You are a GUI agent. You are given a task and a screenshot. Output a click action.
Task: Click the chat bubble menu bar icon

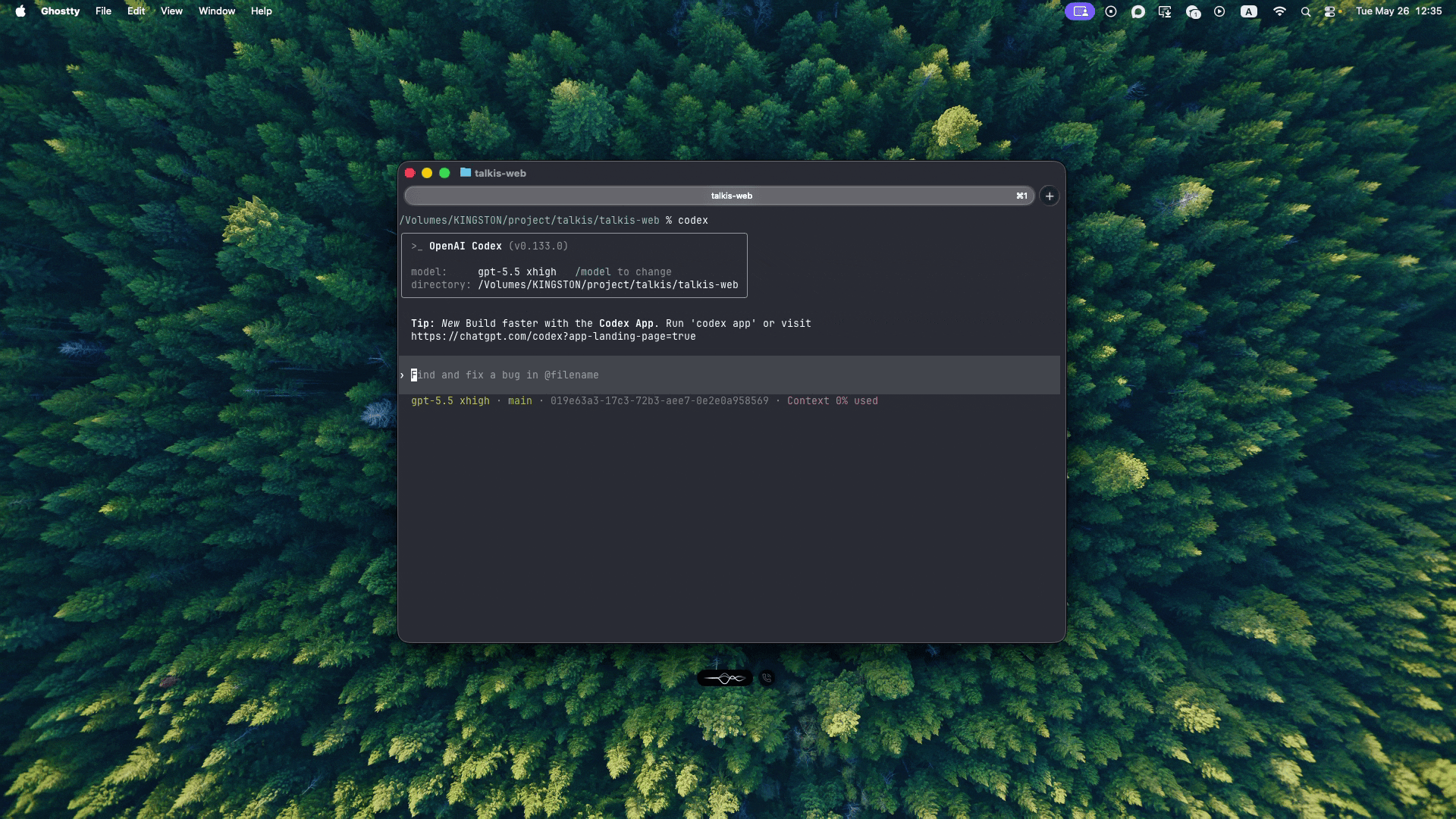(1138, 11)
